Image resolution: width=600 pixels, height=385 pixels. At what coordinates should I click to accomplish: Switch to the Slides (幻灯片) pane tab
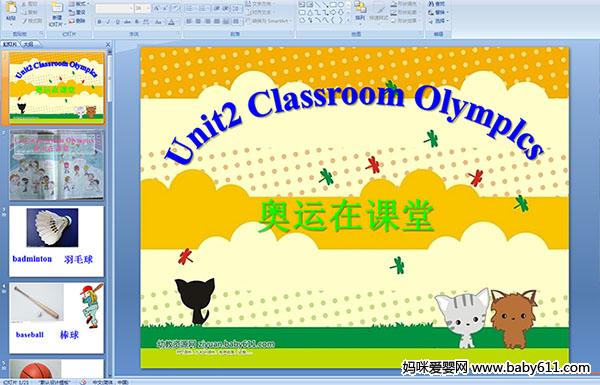(9, 44)
